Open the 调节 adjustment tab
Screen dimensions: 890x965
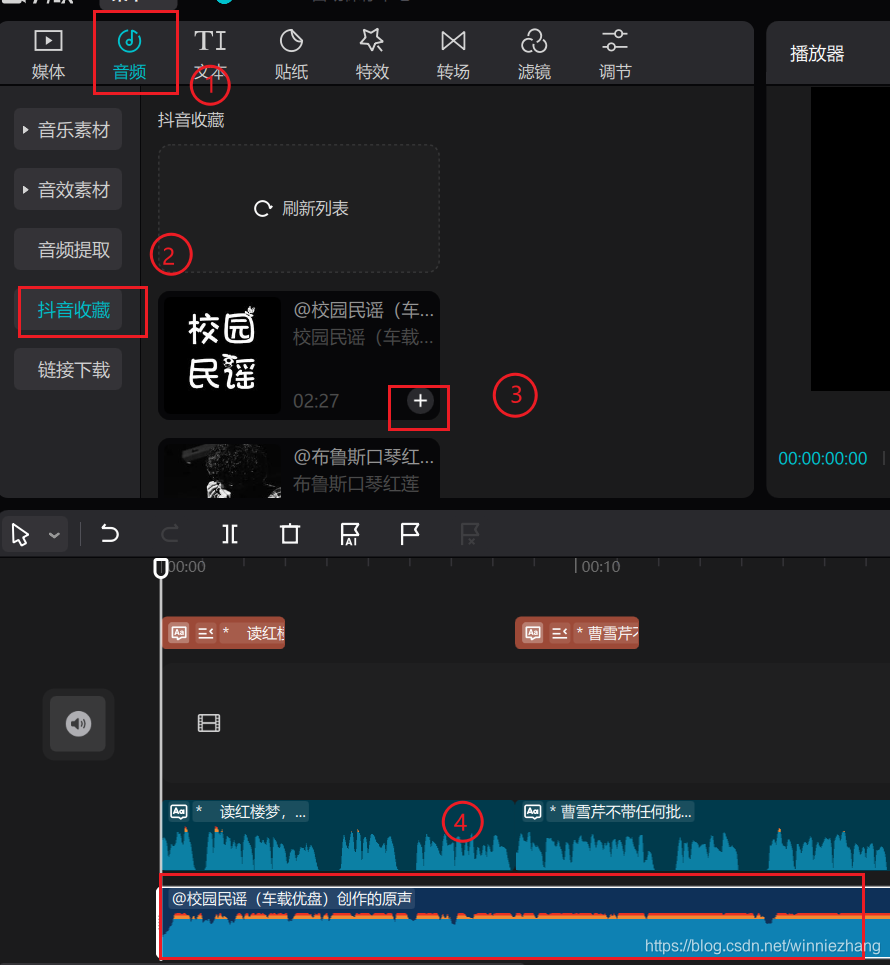pos(615,55)
